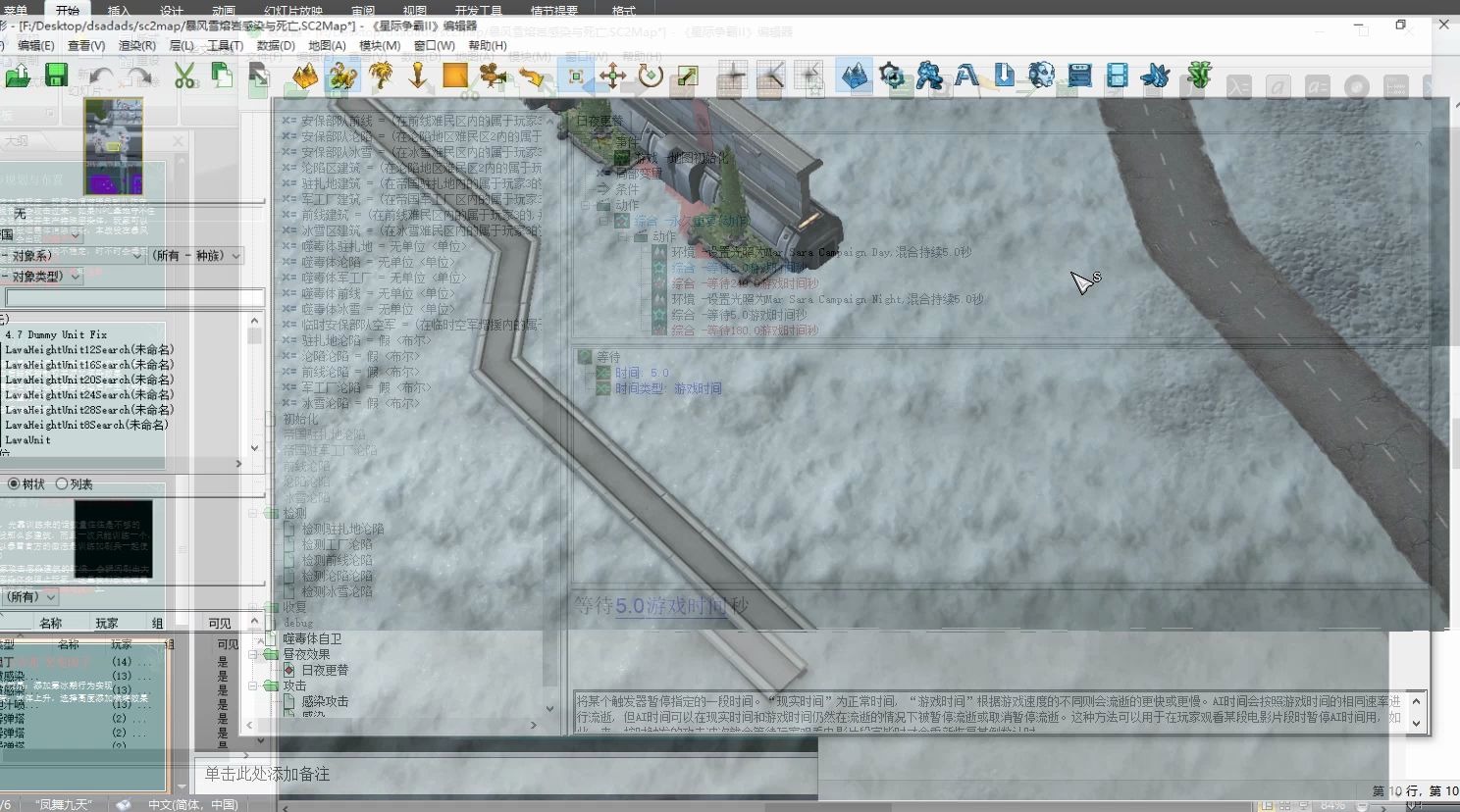Open the 编辑(E) menu
This screenshot has width=1460, height=812.
pos(35,45)
